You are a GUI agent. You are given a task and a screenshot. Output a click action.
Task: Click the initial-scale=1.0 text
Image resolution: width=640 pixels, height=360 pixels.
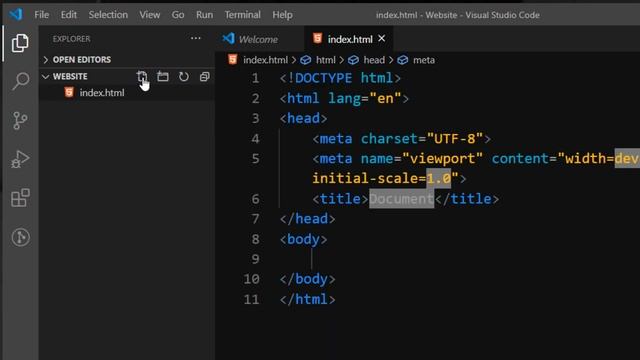point(381,179)
